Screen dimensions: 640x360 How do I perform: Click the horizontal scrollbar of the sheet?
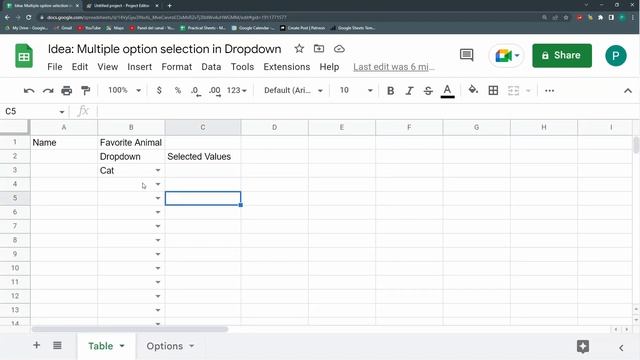[130, 329]
